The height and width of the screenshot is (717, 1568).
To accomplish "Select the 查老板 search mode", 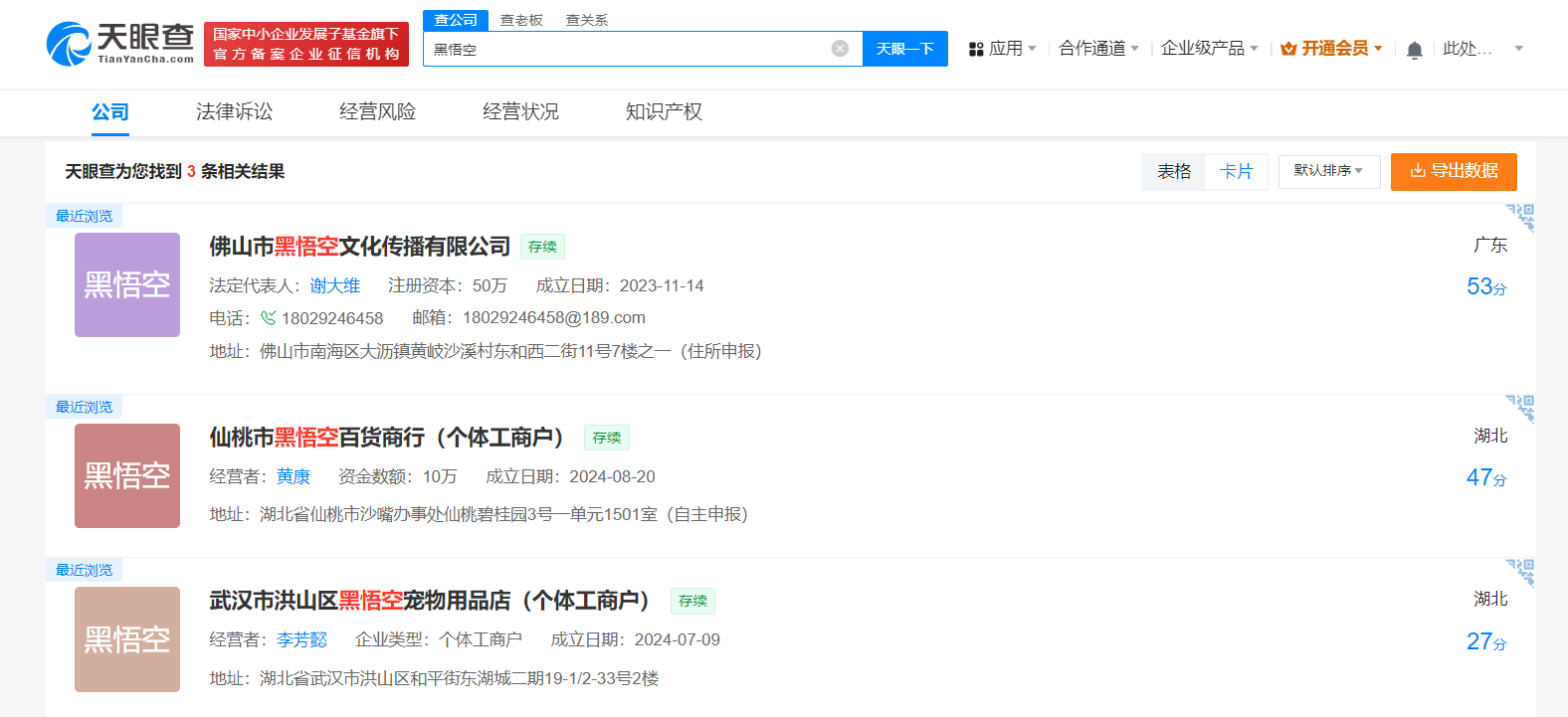I will pos(521,20).
